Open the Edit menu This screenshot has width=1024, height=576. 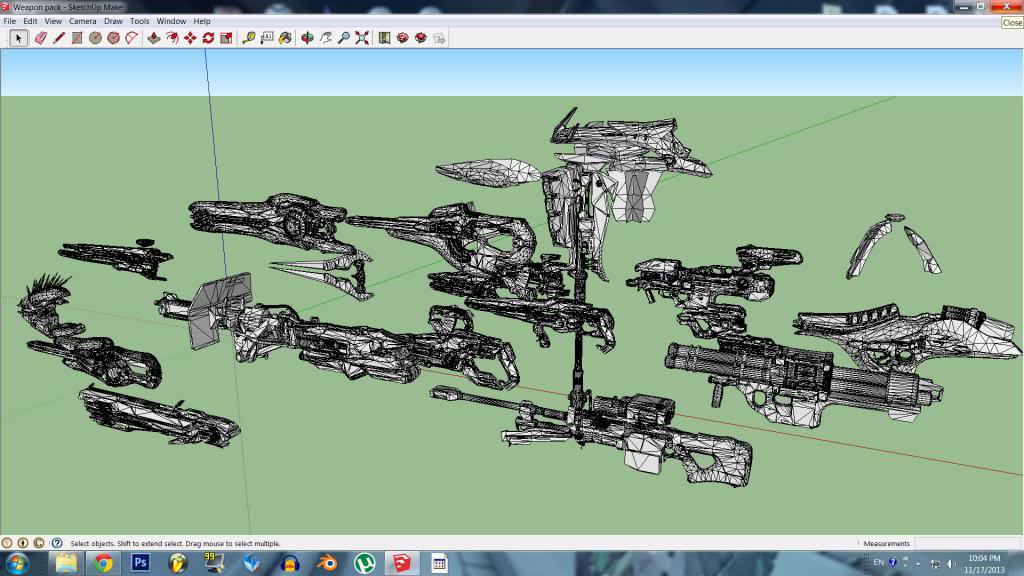(x=31, y=22)
